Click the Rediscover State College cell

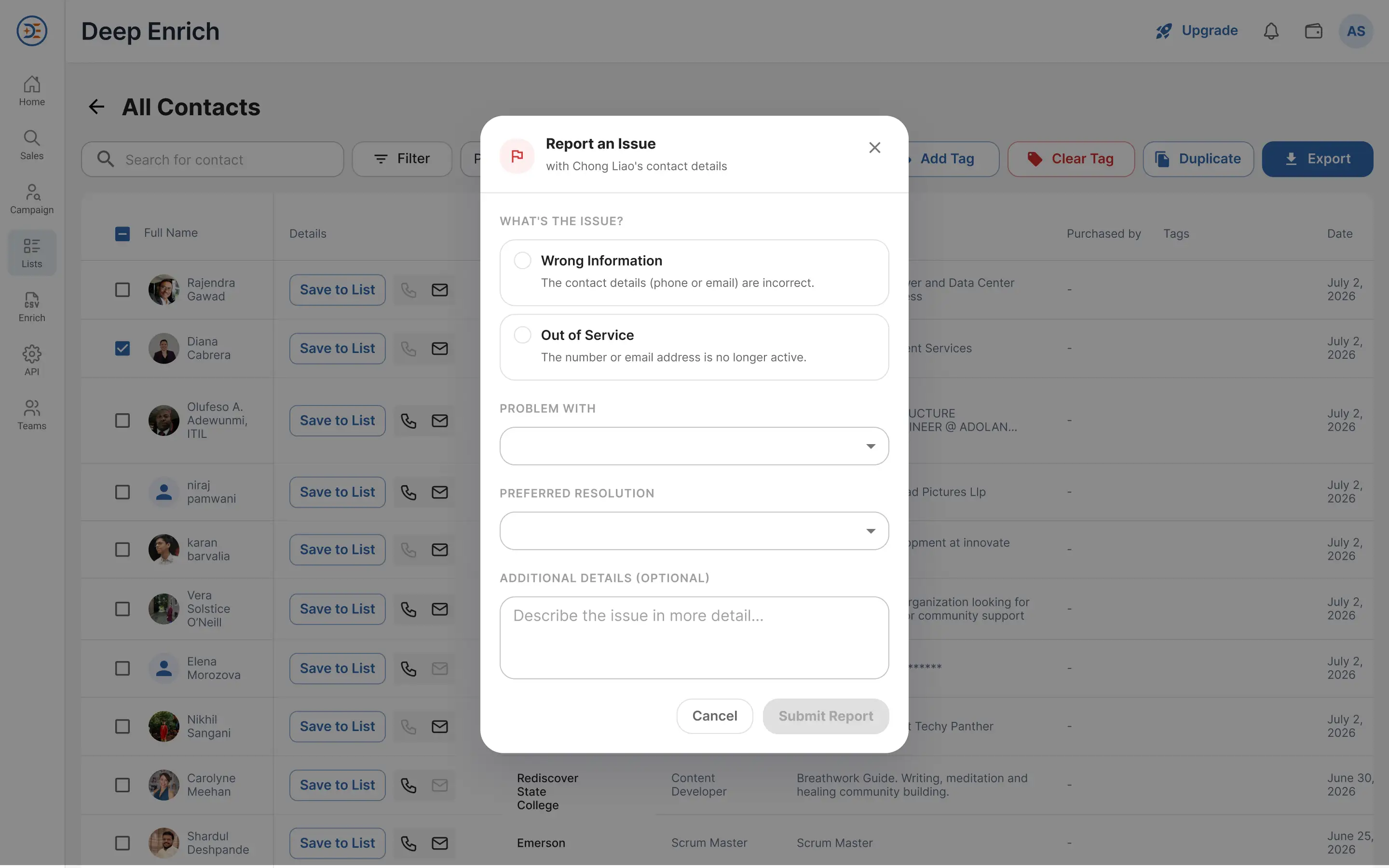point(547,792)
